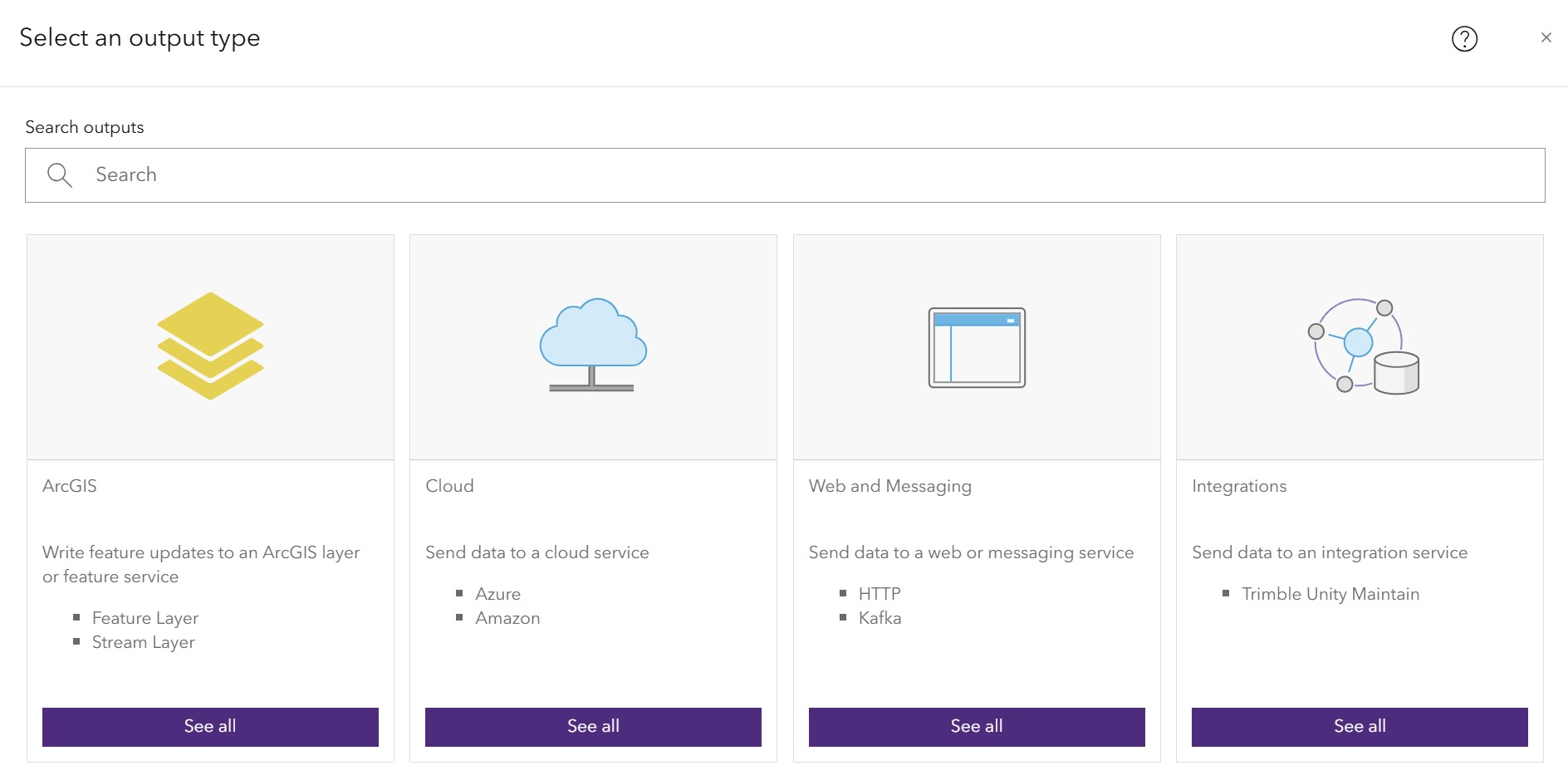Click See all under ArcGIS outputs

pyautogui.click(x=210, y=726)
